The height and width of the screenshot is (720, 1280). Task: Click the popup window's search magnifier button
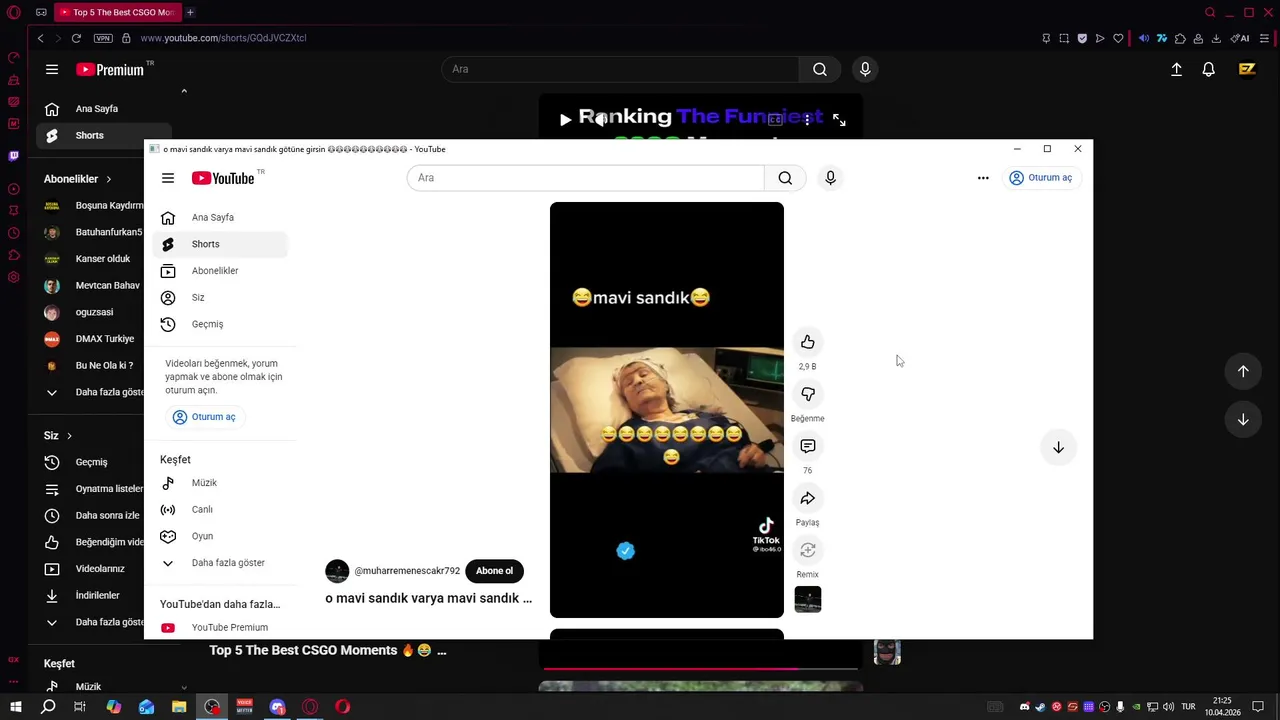(x=785, y=178)
